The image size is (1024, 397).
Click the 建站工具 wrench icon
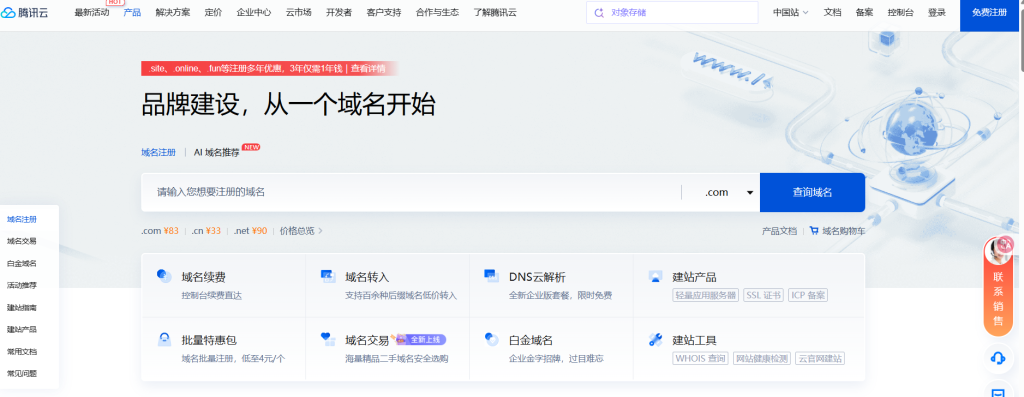tap(656, 339)
